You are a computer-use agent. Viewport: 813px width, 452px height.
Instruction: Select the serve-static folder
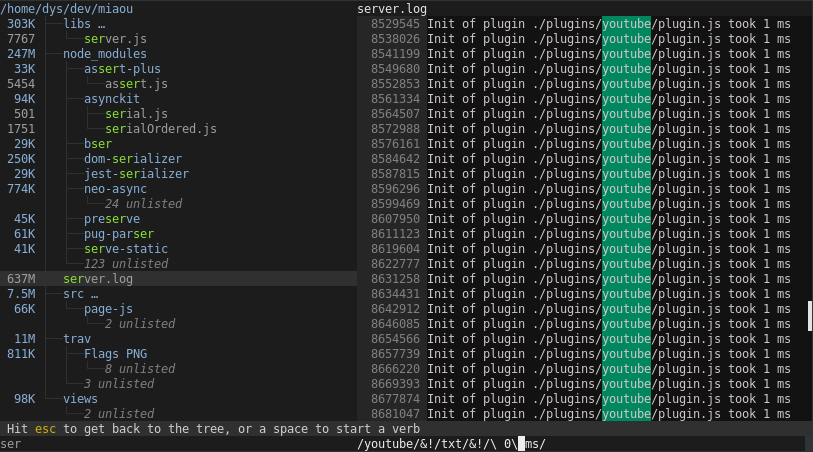point(126,249)
